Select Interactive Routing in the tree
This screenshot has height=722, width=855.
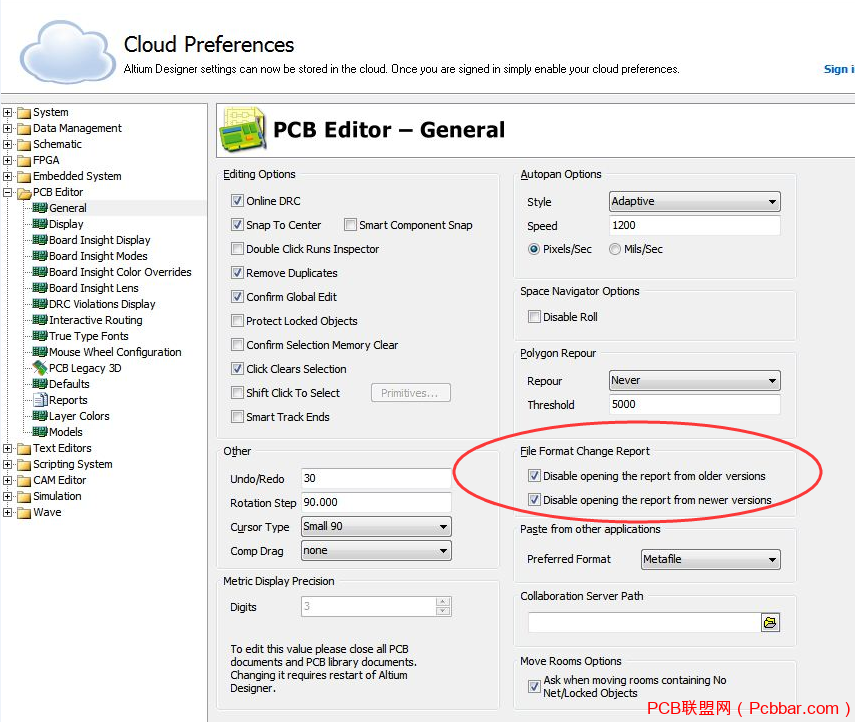point(95,320)
